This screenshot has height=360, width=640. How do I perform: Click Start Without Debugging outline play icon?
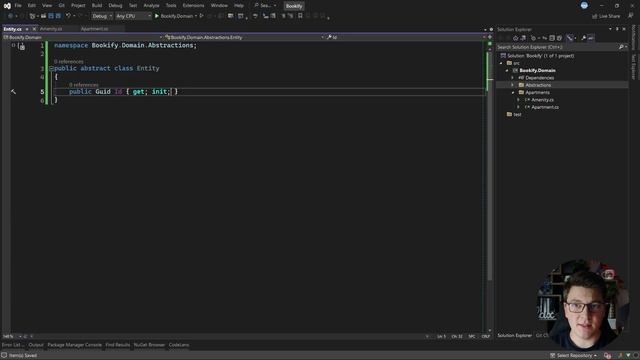pyautogui.click(x=201, y=16)
